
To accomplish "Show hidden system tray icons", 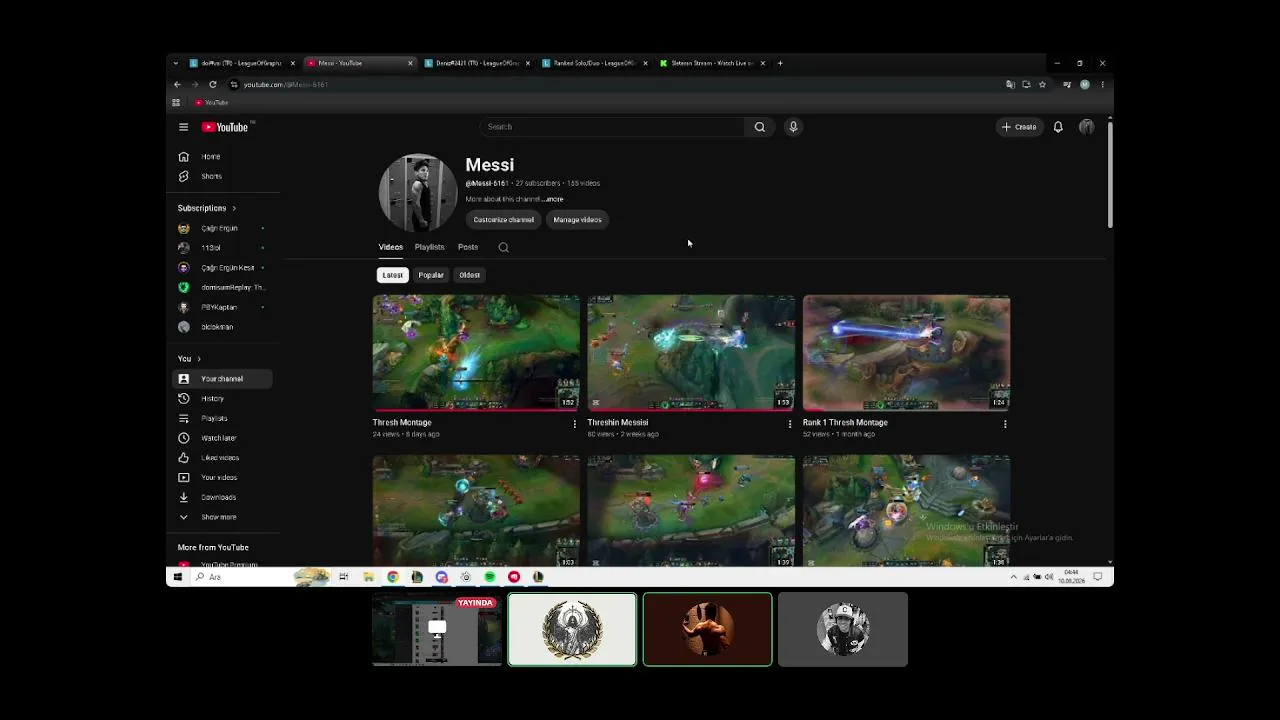I will [x=1014, y=577].
